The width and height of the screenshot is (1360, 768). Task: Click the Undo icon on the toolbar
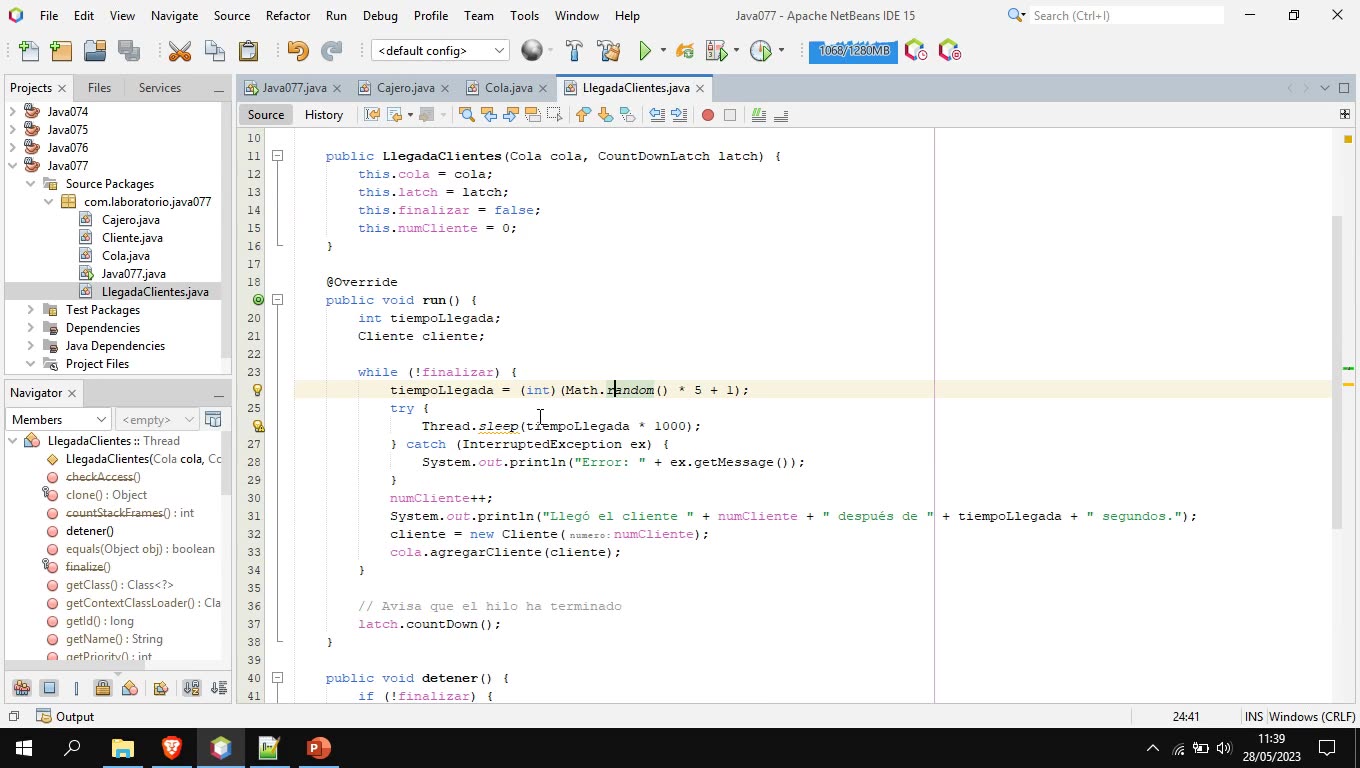(298, 50)
